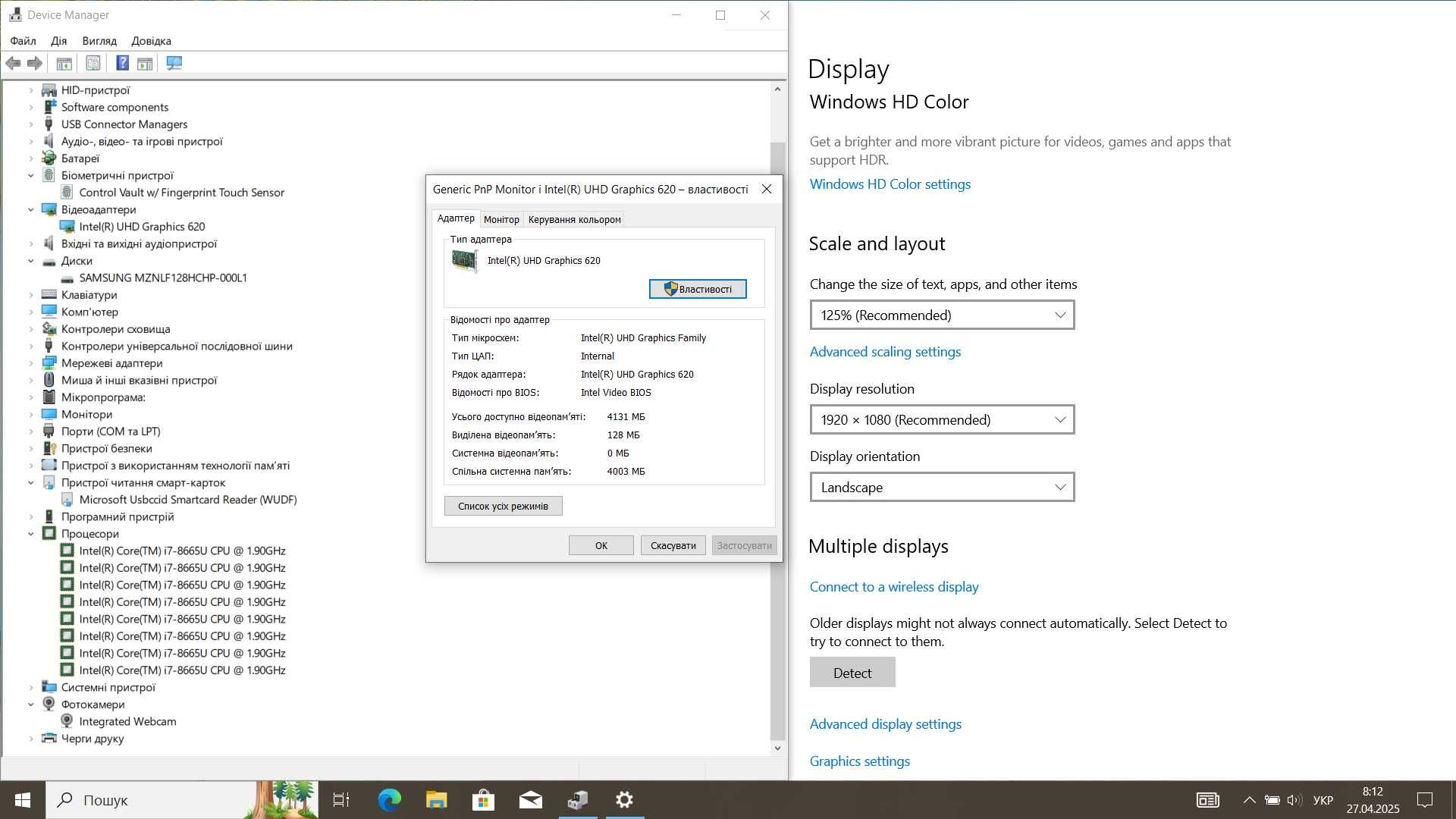Switch to Device Manager taskbar icon
Screen dimensions: 1456x819
click(x=578, y=800)
